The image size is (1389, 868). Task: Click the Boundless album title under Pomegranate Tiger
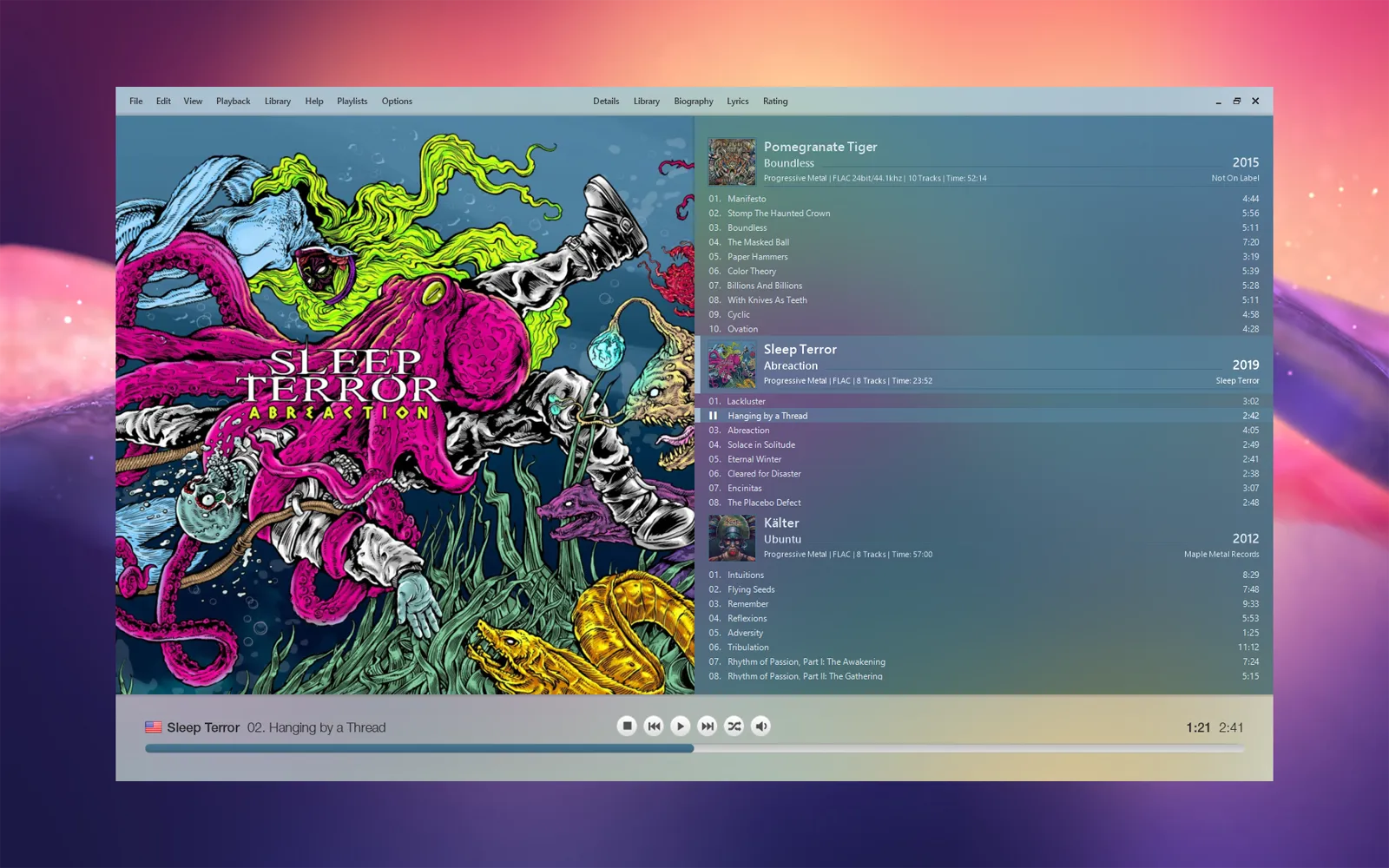coord(789,163)
